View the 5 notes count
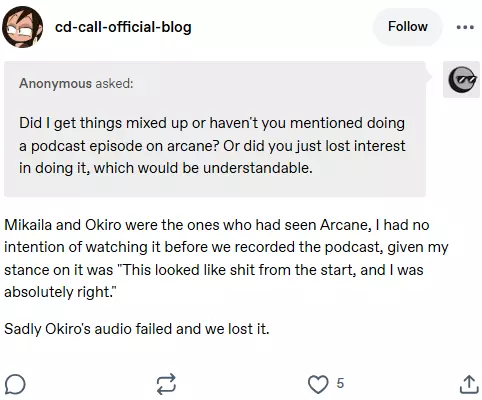The width and height of the screenshot is (482, 400). tap(340, 383)
